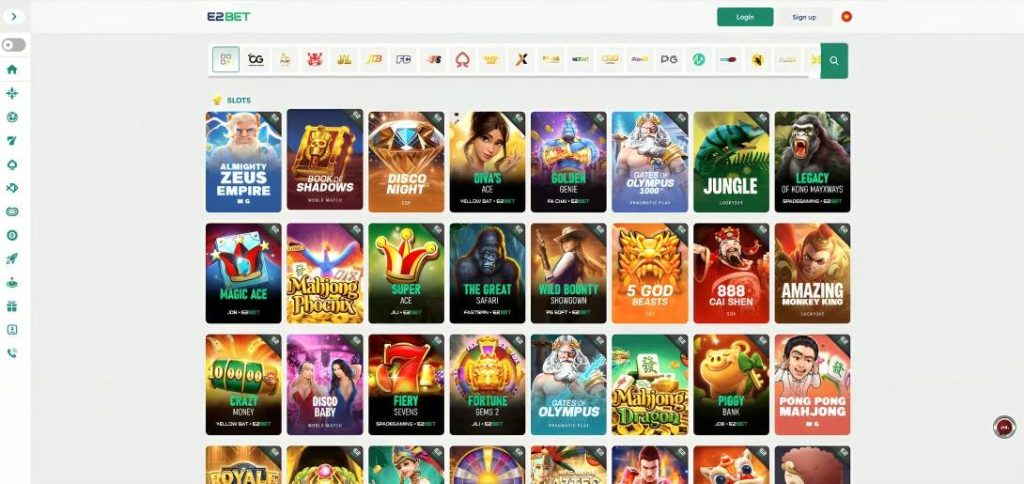
Task: Open the soccer ball sports icon
Action: pos(12,117)
